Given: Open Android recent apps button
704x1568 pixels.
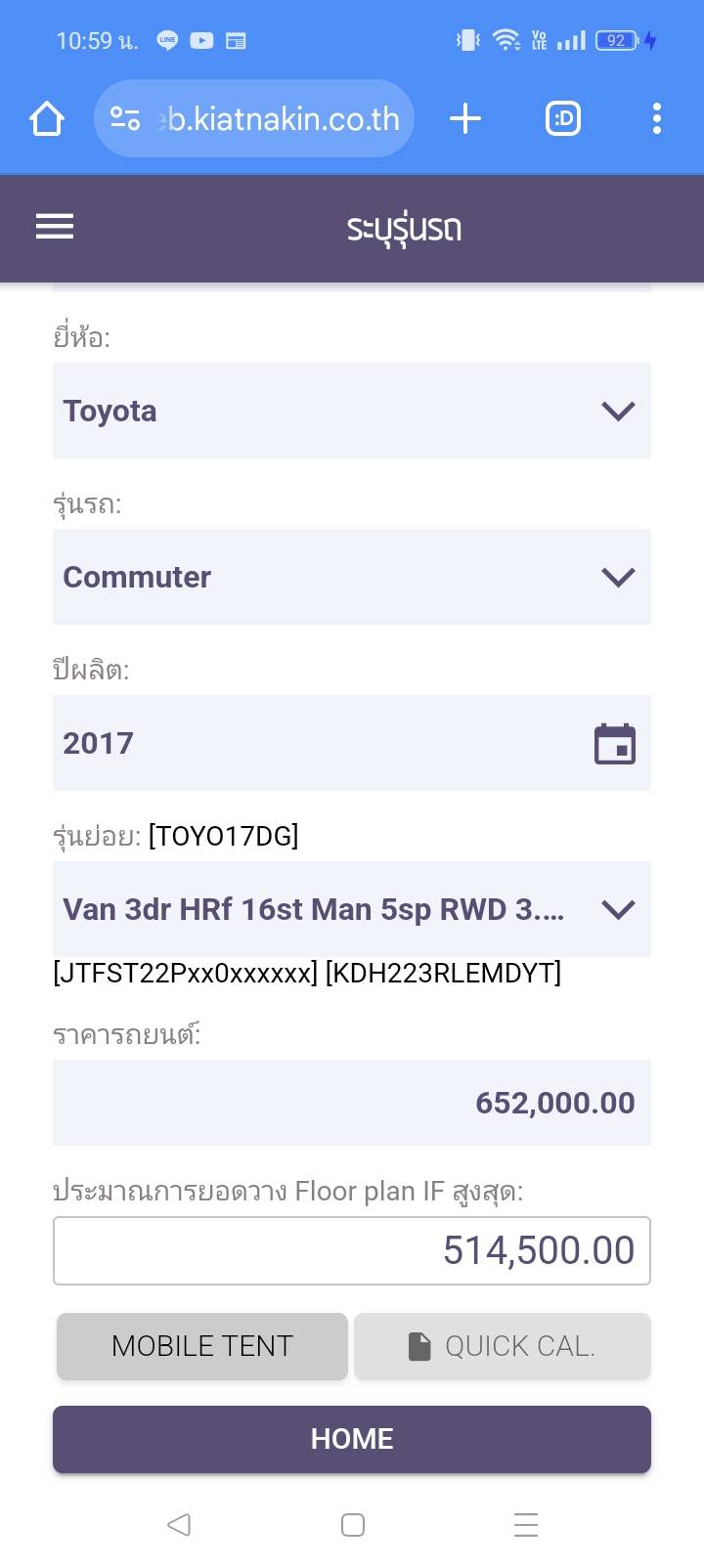Looking at the screenshot, I should 526,1524.
